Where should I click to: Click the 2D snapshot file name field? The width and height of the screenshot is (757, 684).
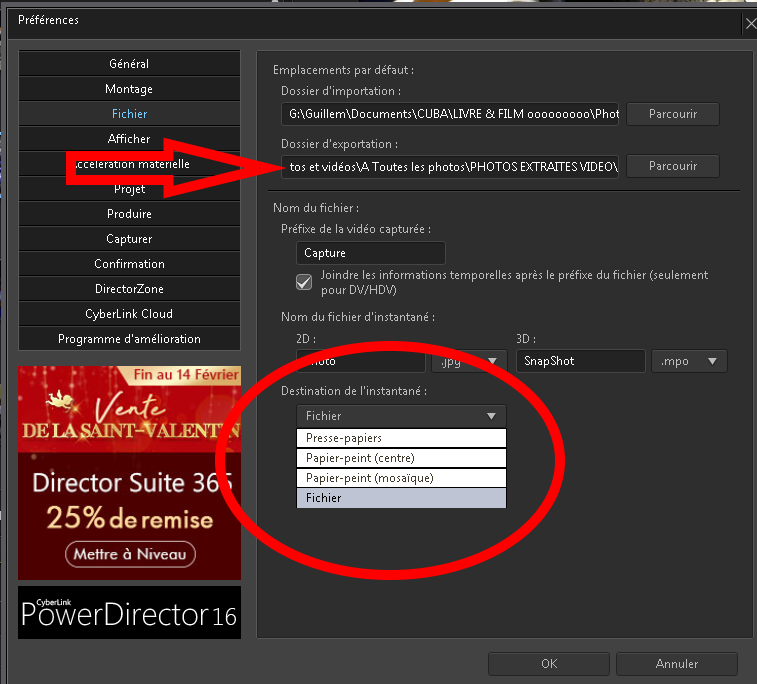coord(361,361)
